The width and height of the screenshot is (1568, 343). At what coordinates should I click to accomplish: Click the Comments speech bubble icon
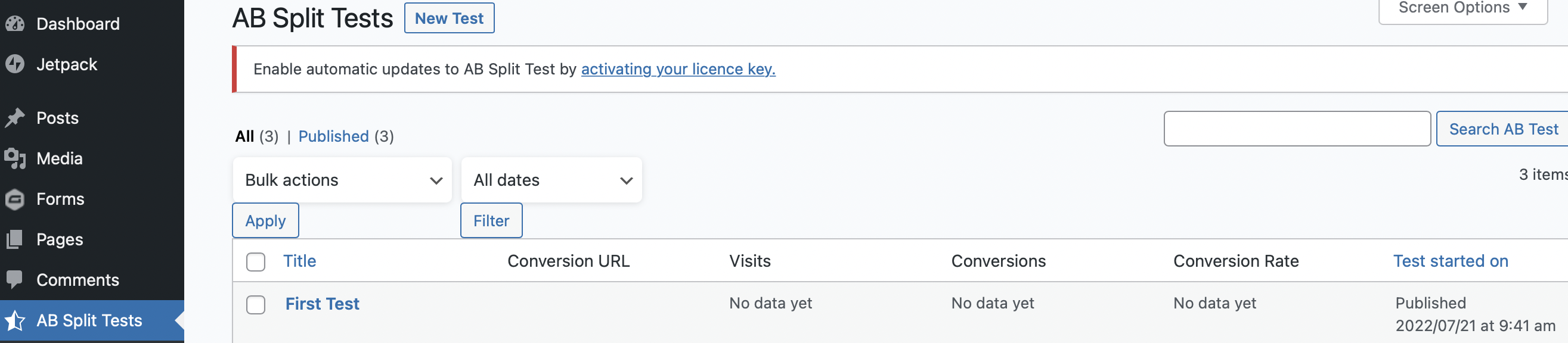(15, 280)
